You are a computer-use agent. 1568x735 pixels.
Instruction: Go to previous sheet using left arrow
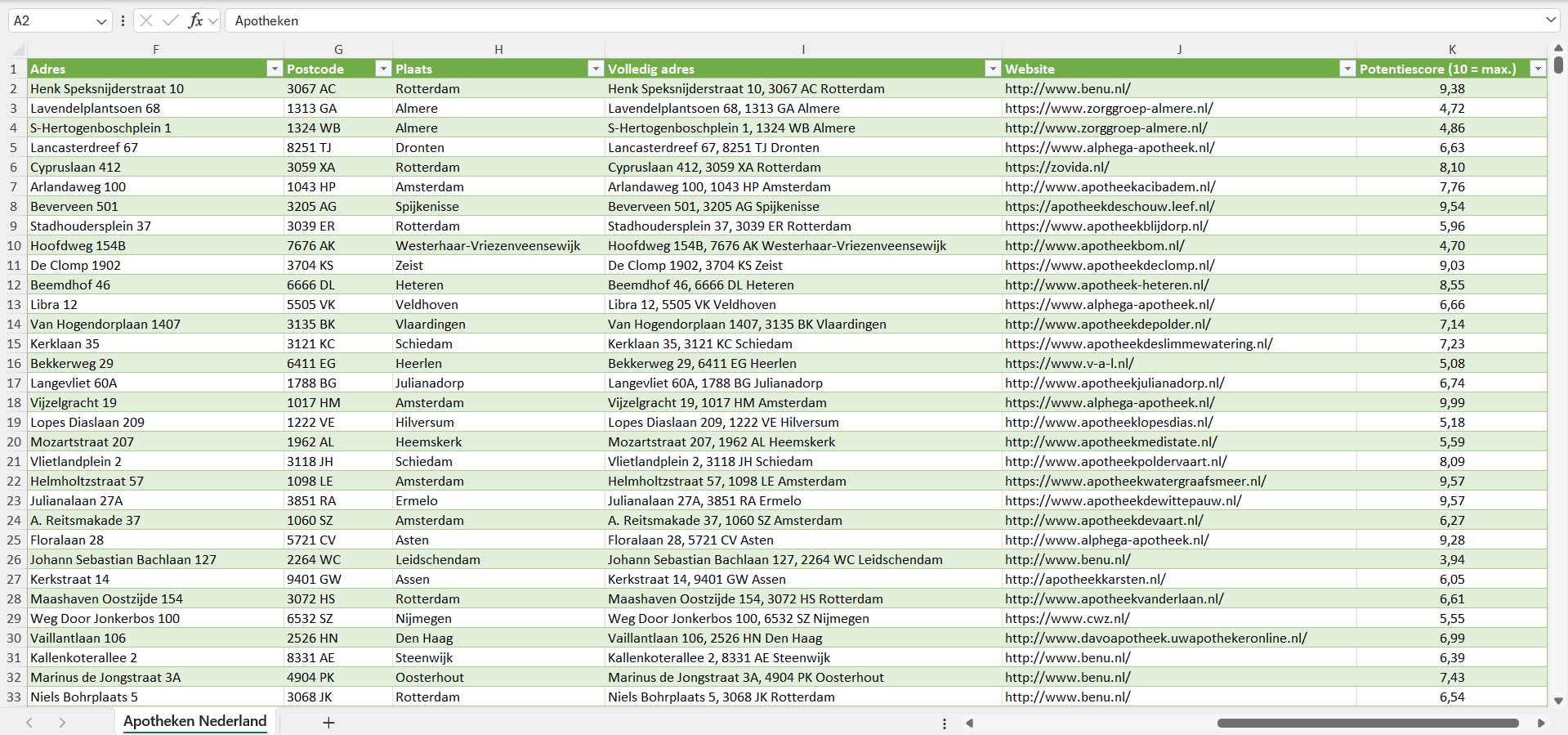(x=29, y=723)
